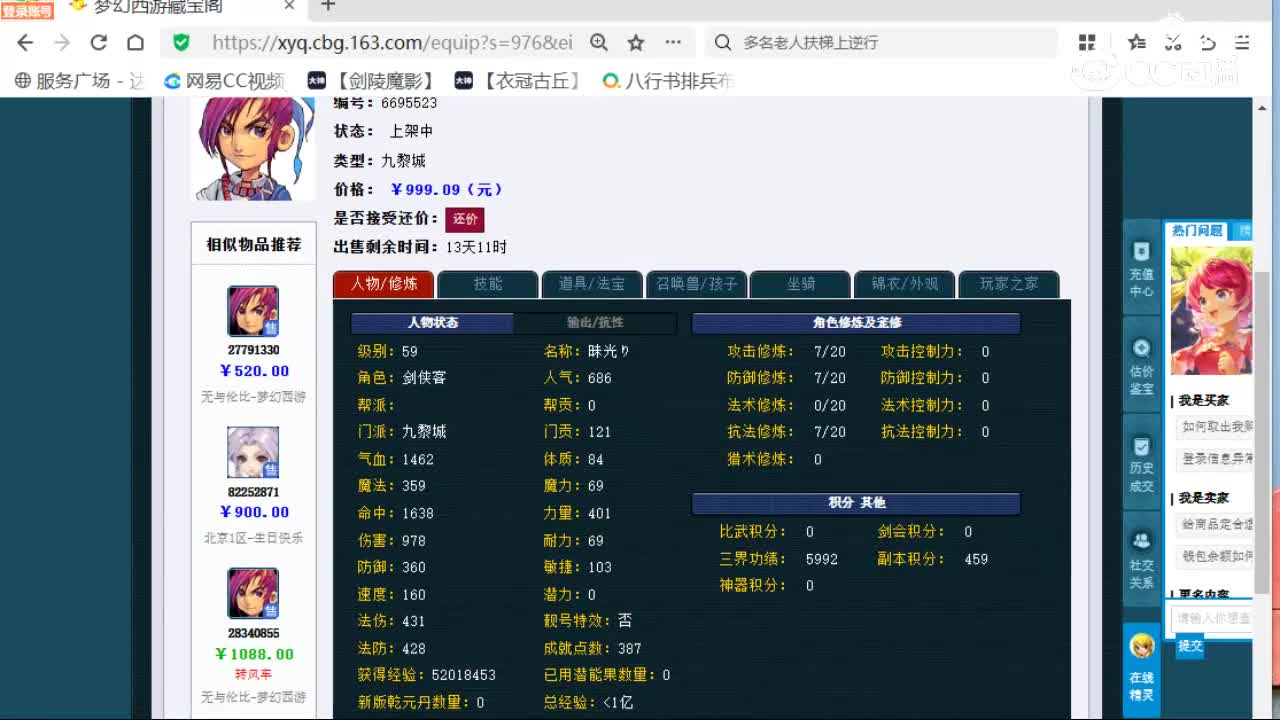Switch to the 输出/抗性 sub-tab
Viewport: 1280px width, 720px height.
pyautogui.click(x=595, y=323)
